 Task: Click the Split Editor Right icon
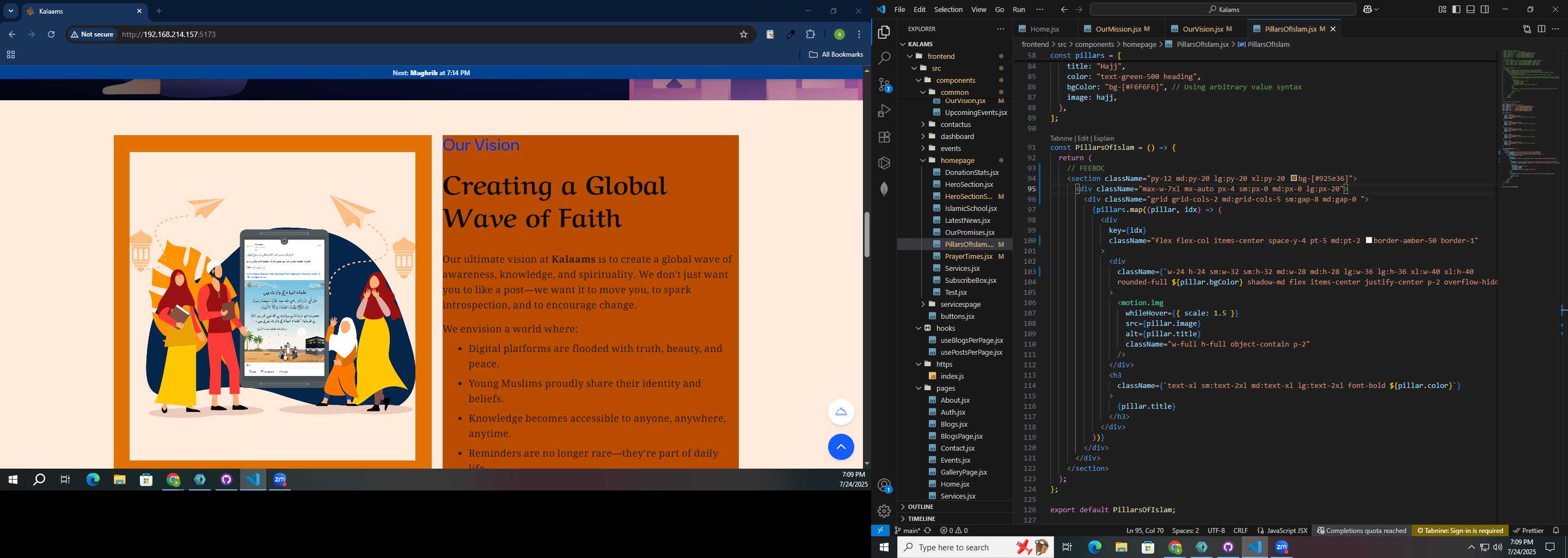[x=1541, y=29]
